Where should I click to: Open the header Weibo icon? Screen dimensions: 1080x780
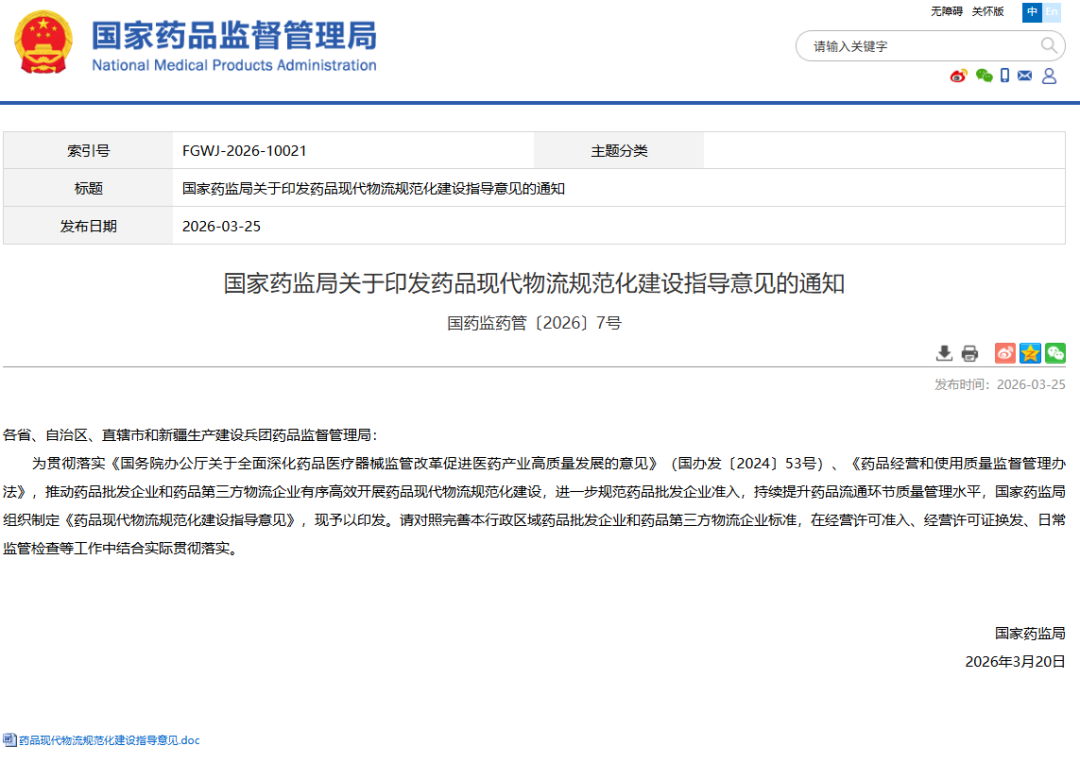959,76
